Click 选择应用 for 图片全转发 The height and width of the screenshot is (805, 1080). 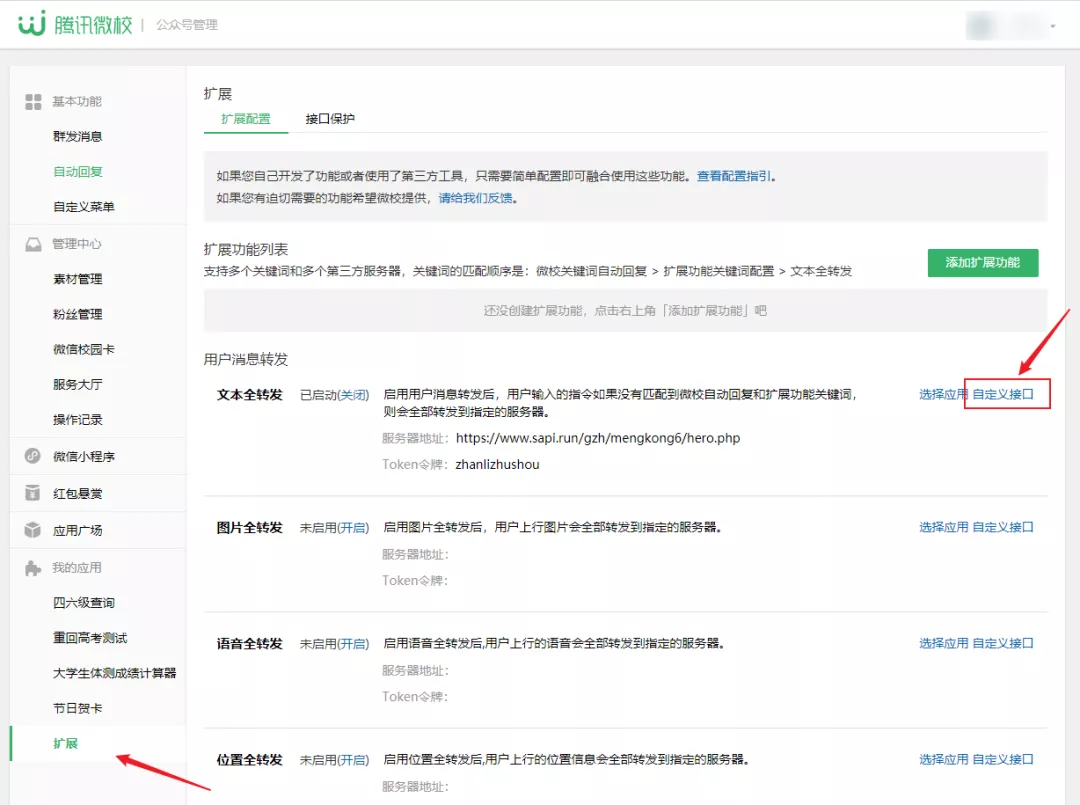coord(944,527)
